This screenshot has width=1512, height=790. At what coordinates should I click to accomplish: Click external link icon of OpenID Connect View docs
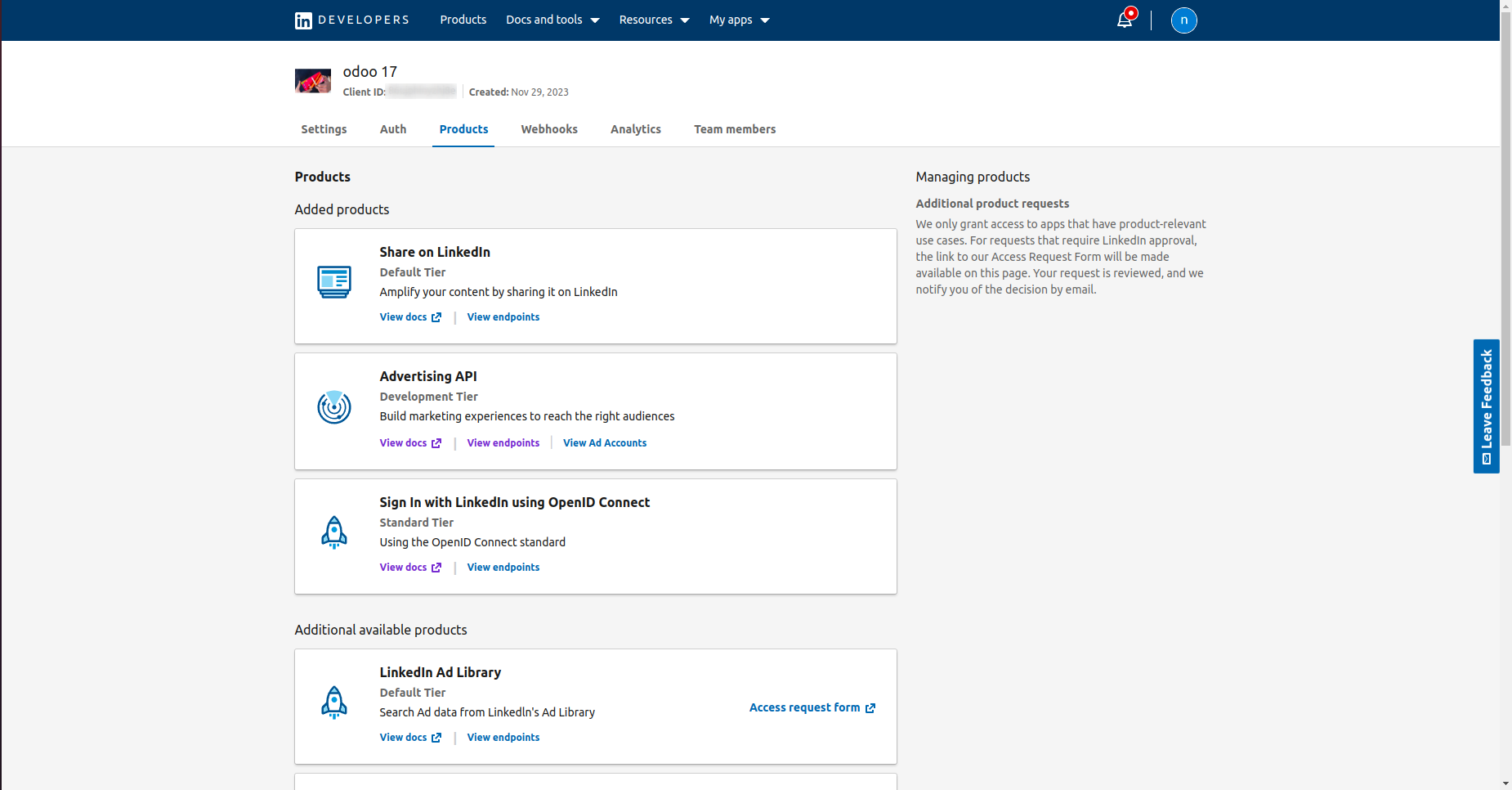tap(436, 568)
